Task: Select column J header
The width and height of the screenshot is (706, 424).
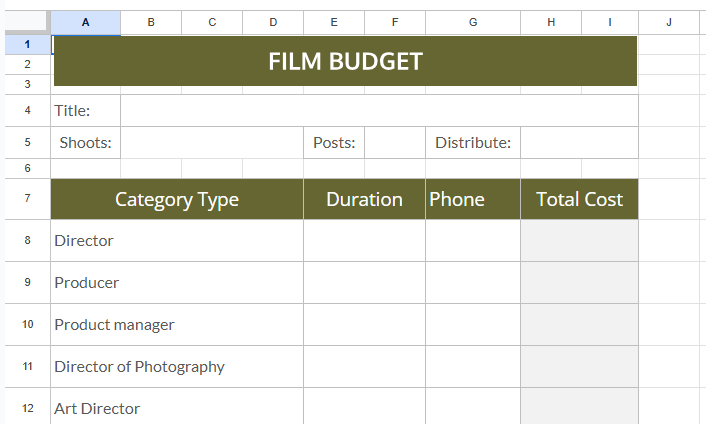Action: 668,22
